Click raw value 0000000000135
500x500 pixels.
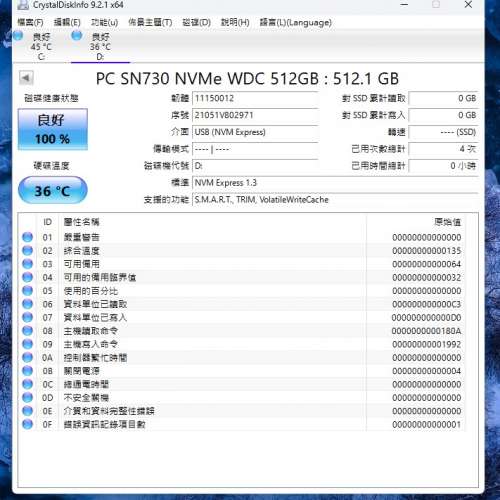[x=427, y=251]
